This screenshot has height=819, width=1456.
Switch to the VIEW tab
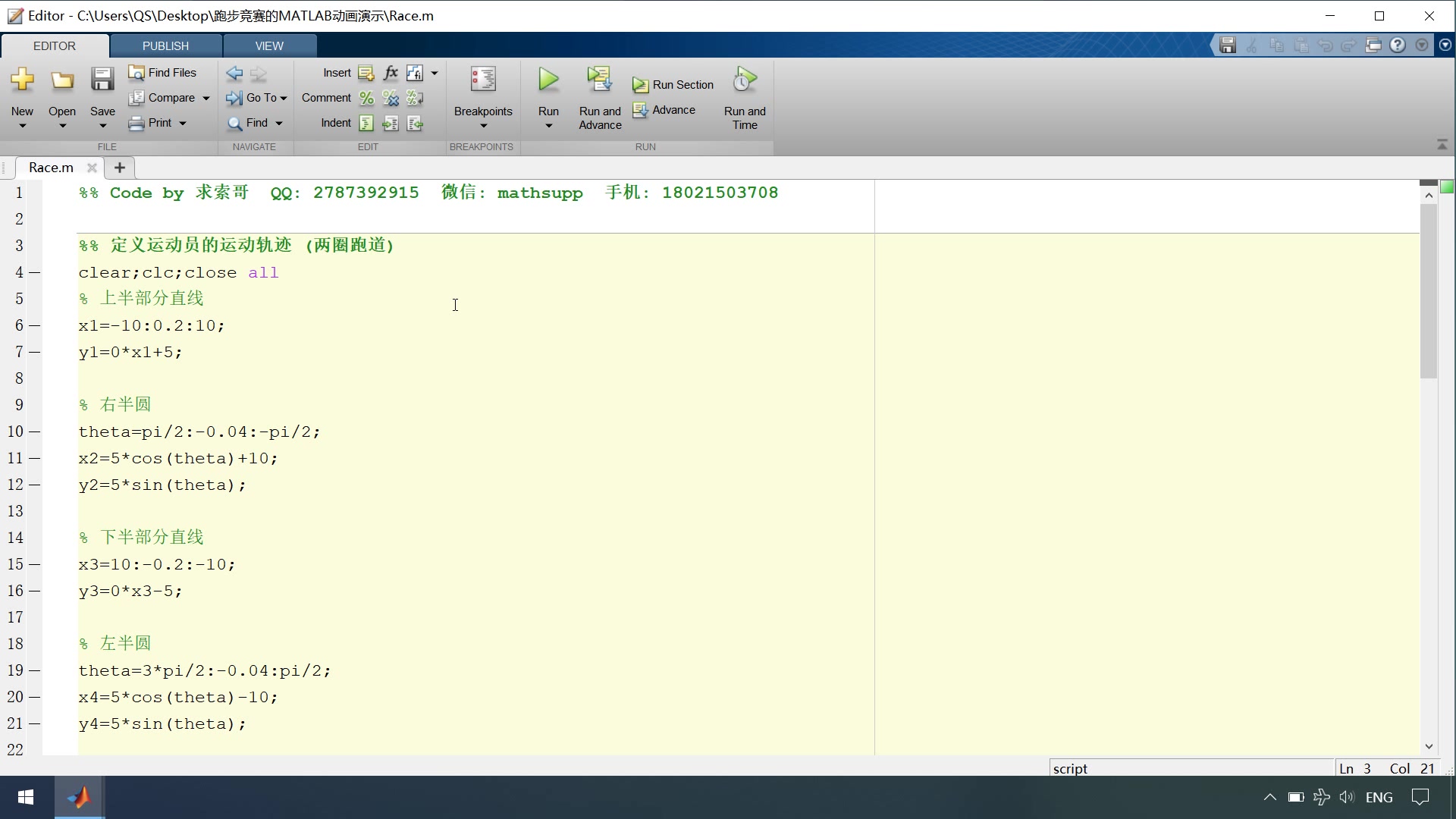pos(269,45)
